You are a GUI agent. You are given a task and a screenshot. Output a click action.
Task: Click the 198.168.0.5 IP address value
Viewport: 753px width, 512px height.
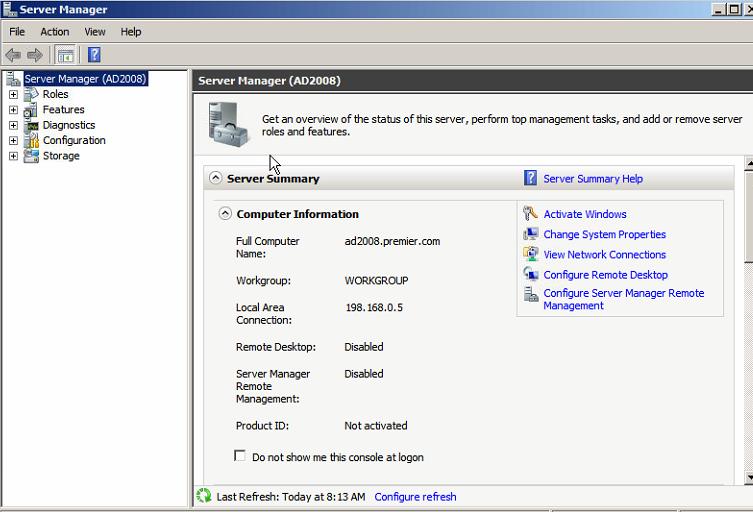[x=374, y=307]
